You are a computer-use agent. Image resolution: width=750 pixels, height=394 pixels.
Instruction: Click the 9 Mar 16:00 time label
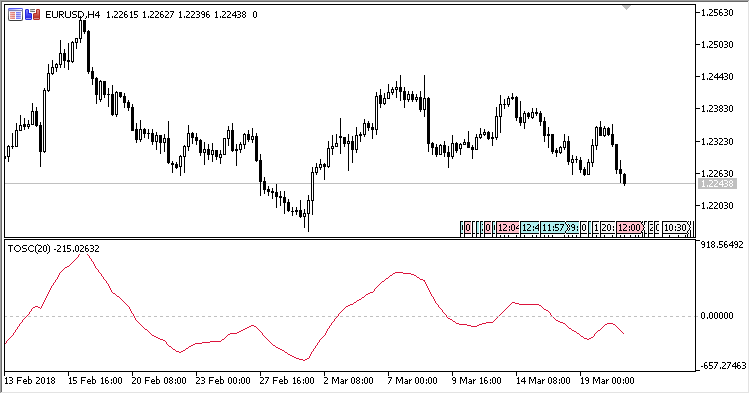[x=477, y=381]
